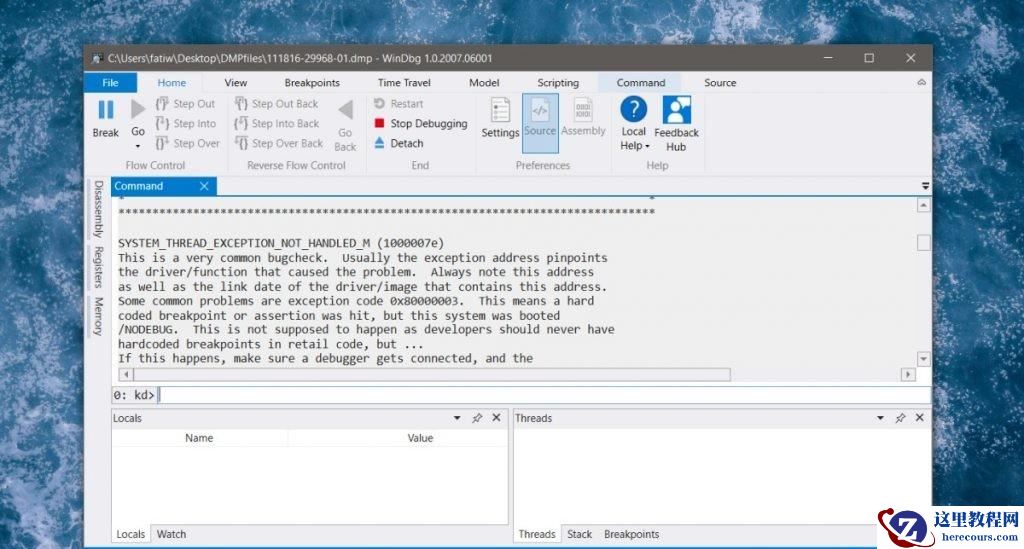The width and height of the screenshot is (1024, 549).
Task: Click the Go play icon
Action: pos(138,110)
